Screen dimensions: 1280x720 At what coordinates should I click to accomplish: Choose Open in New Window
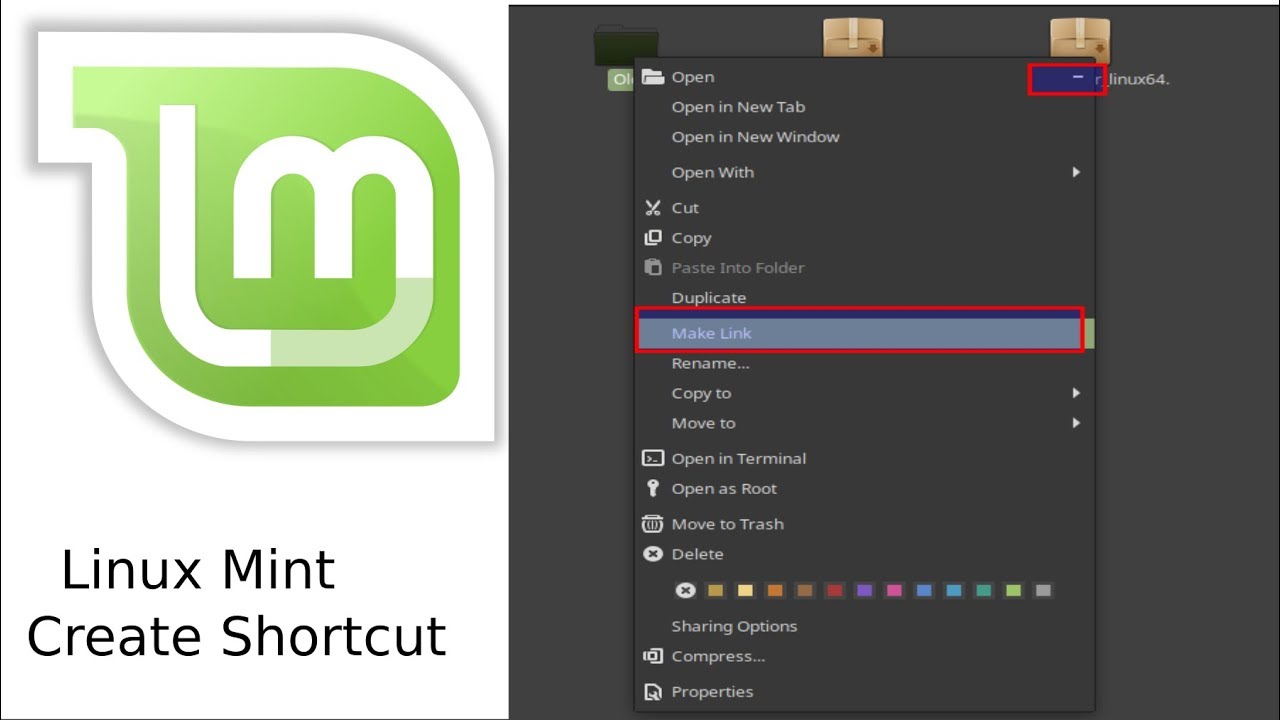(755, 137)
